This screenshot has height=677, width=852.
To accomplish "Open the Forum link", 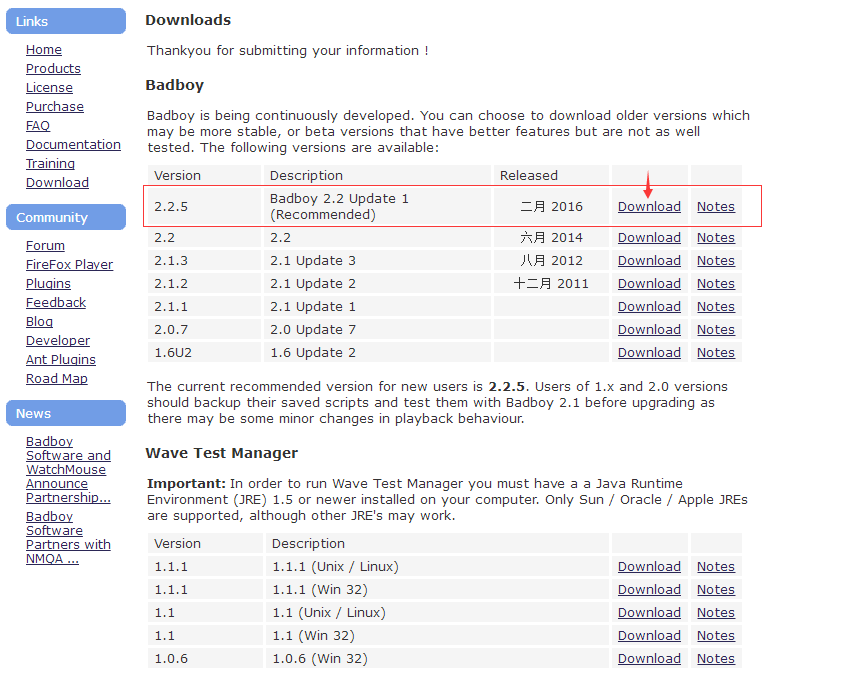I will [x=45, y=246].
